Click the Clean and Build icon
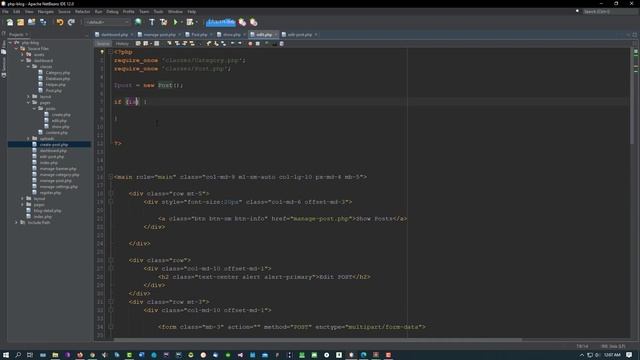640x360 pixels. coord(163,22)
